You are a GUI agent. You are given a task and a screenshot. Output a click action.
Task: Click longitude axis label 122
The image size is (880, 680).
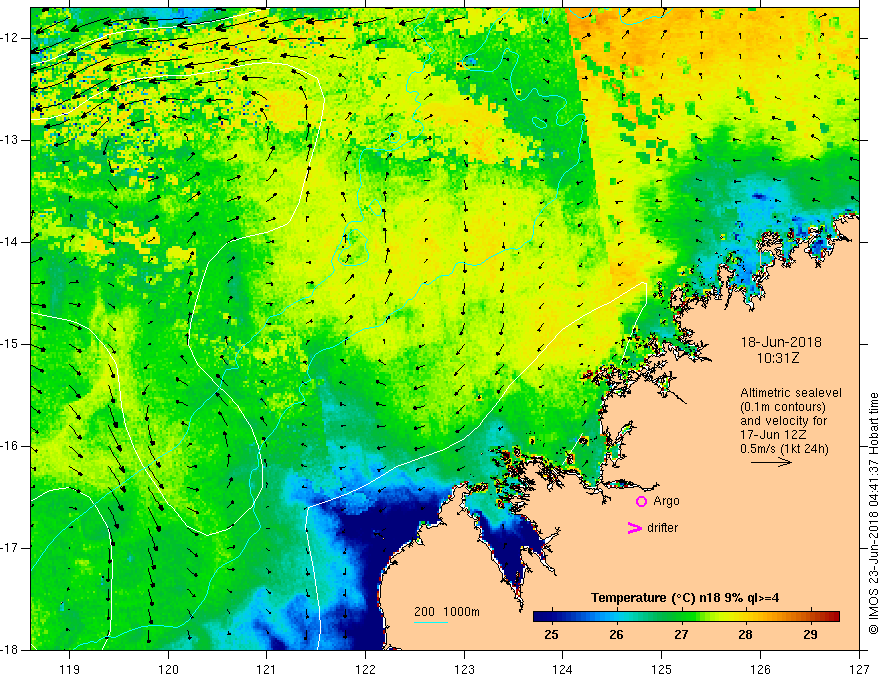(x=365, y=669)
